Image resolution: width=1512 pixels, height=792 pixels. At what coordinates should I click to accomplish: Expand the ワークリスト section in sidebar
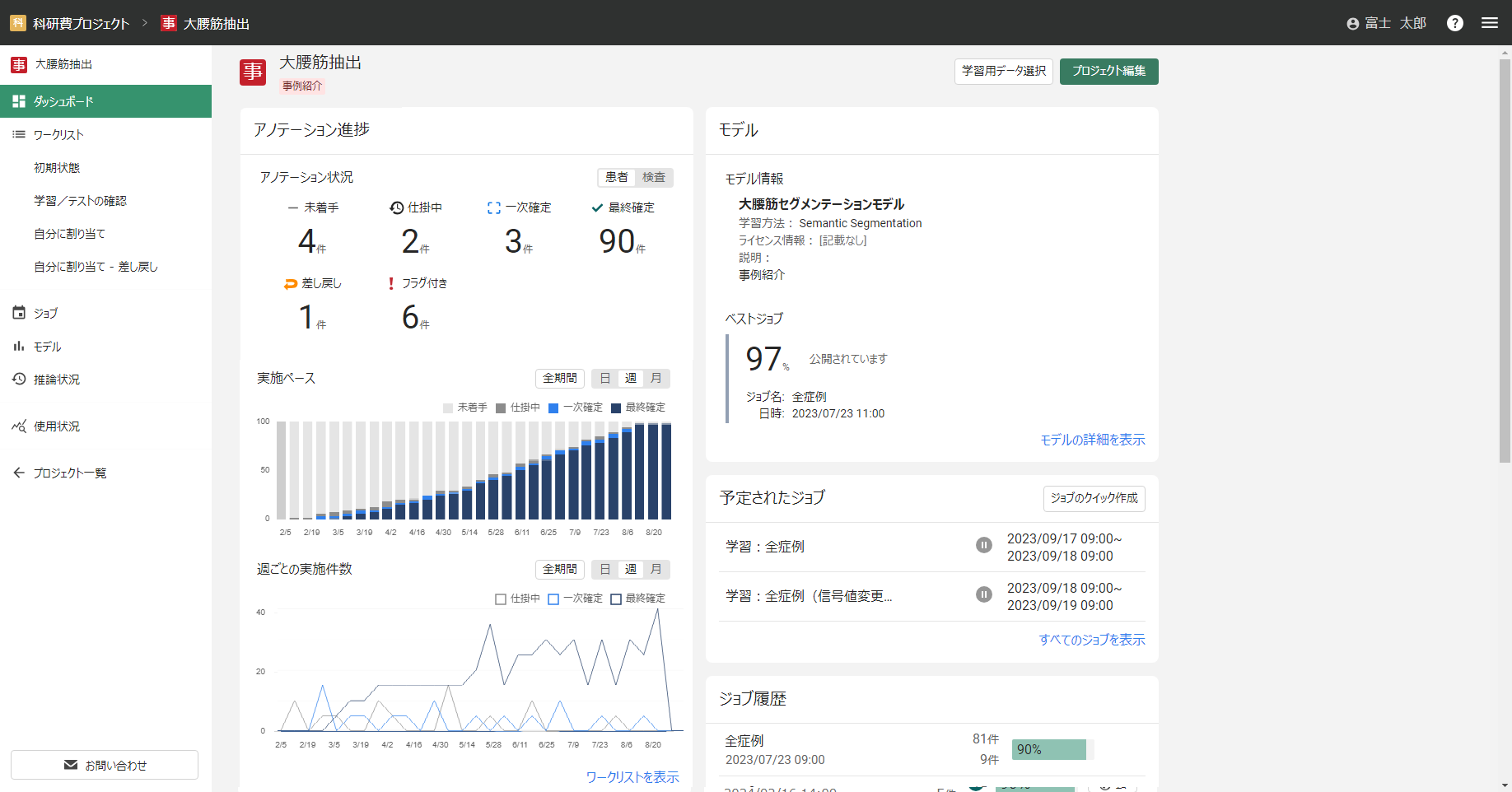58,134
